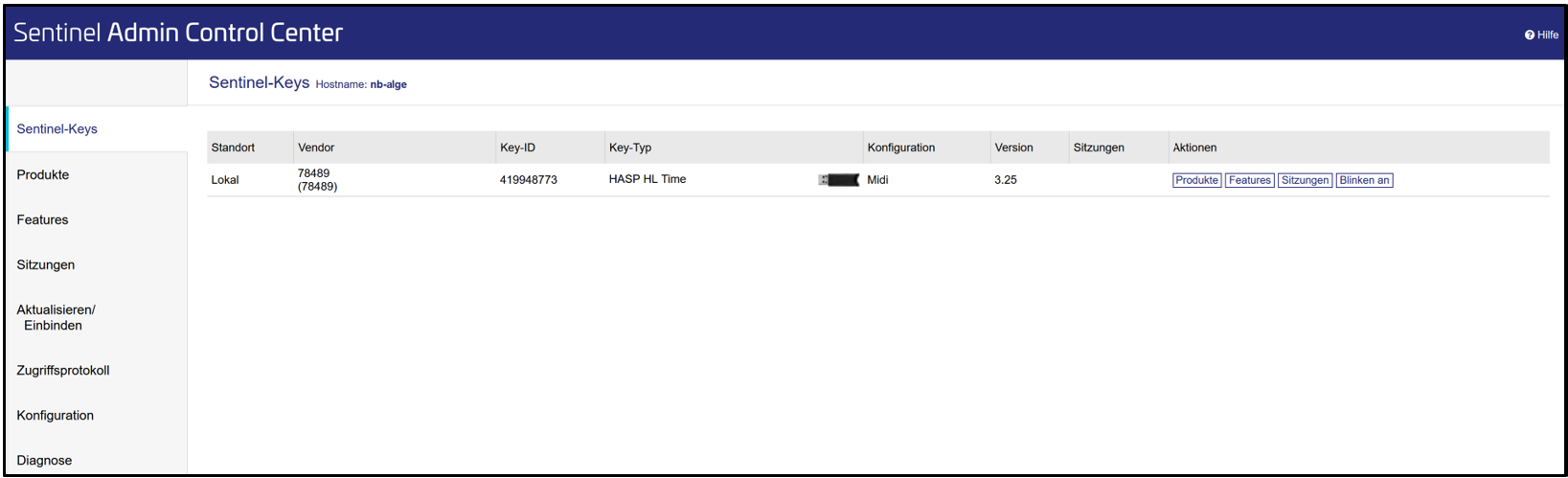
Task: Click the Produkte action button for key 419948773
Action: tap(1197, 180)
